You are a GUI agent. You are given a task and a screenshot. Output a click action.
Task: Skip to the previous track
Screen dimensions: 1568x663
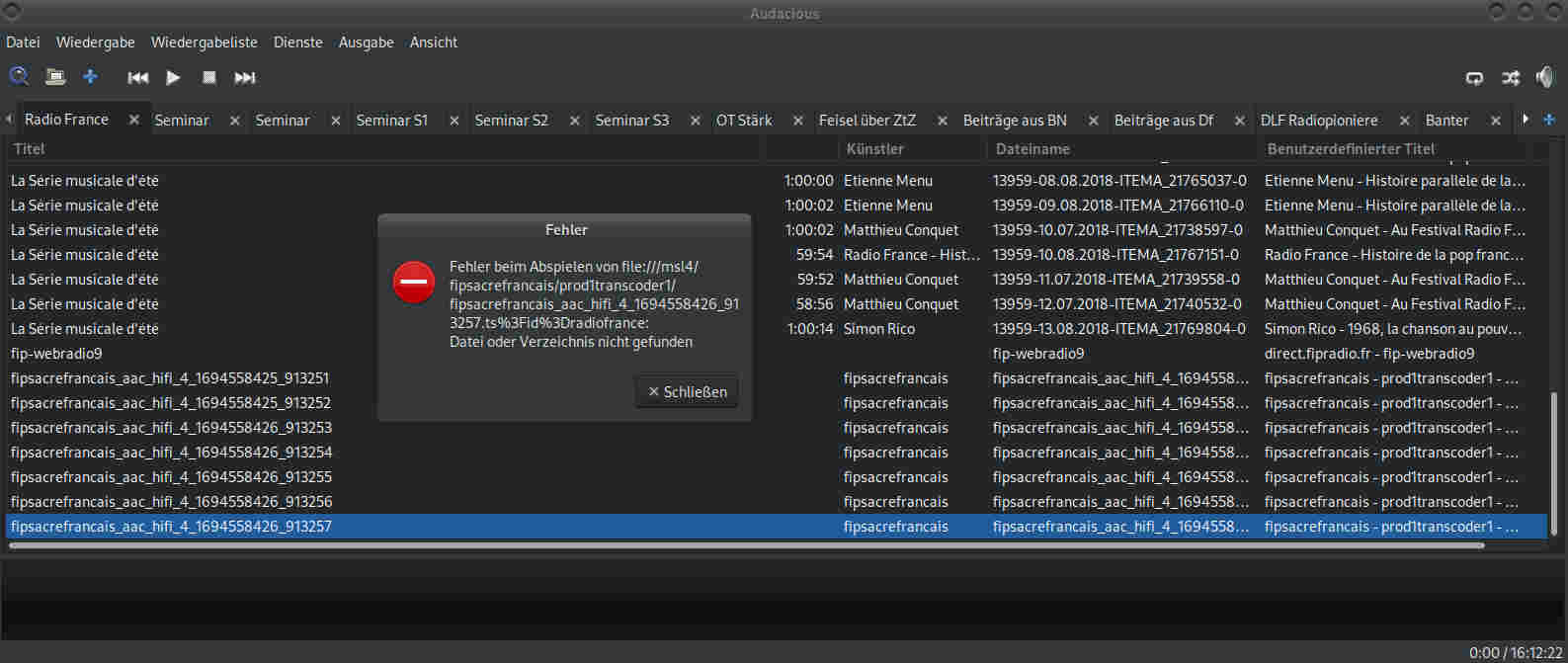tap(138, 77)
